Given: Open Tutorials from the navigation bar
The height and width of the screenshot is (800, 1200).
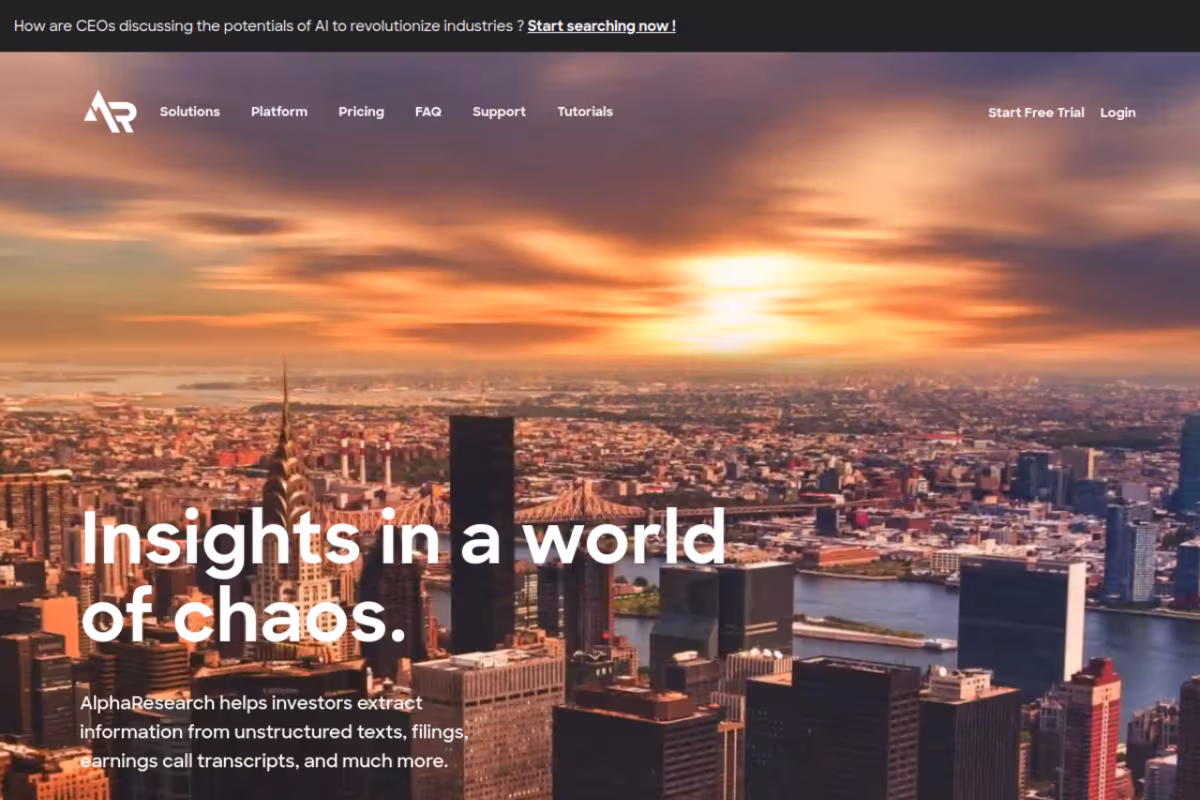Looking at the screenshot, I should pyautogui.click(x=585, y=112).
